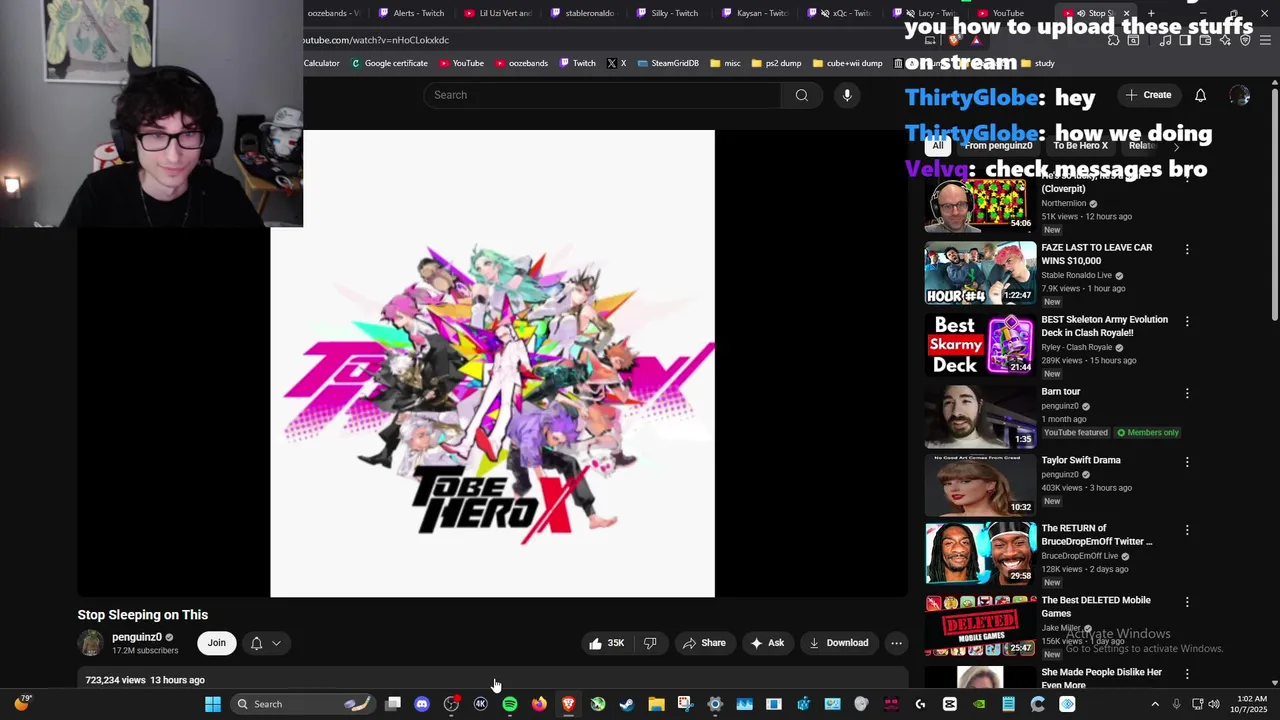Screen dimensions: 1280x720
Task: Select the 'All' recommendation chip
Action: point(937,146)
